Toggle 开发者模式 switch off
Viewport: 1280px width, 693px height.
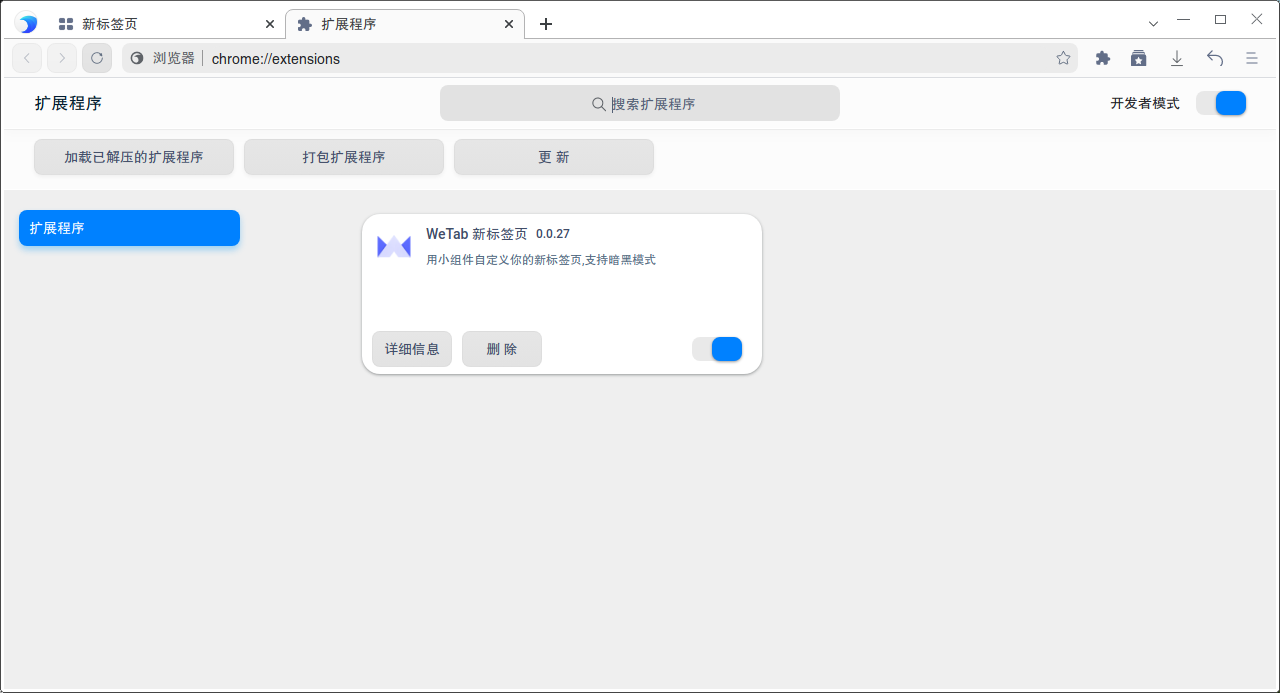(x=1221, y=102)
